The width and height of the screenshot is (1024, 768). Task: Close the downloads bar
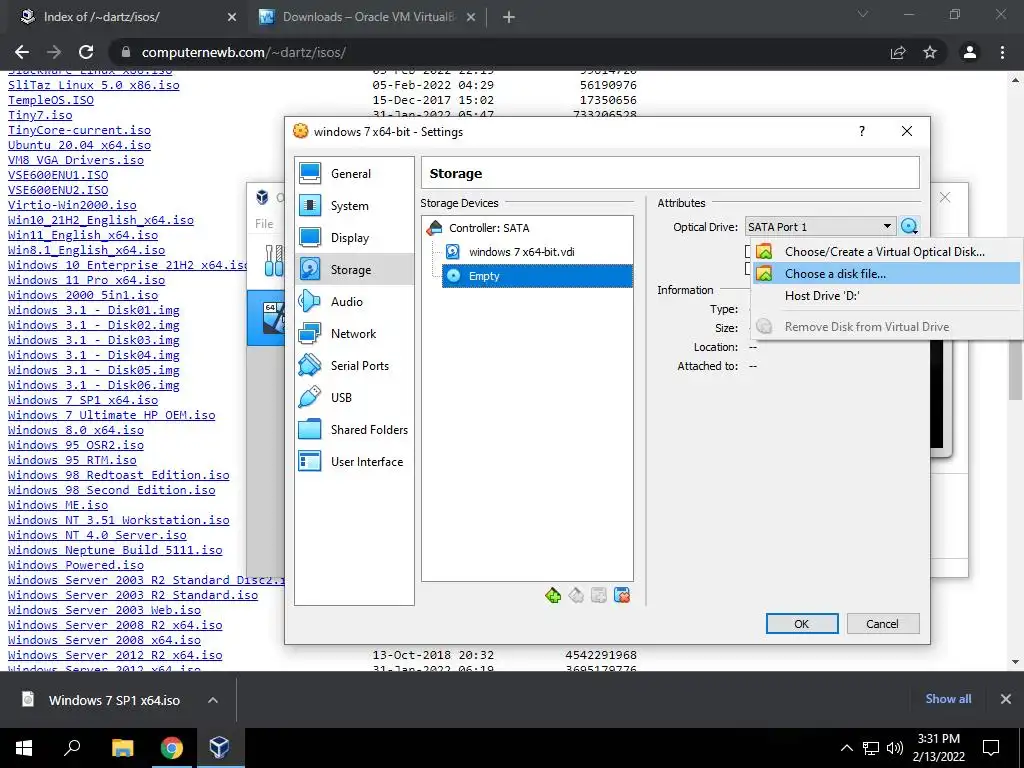[1006, 699]
